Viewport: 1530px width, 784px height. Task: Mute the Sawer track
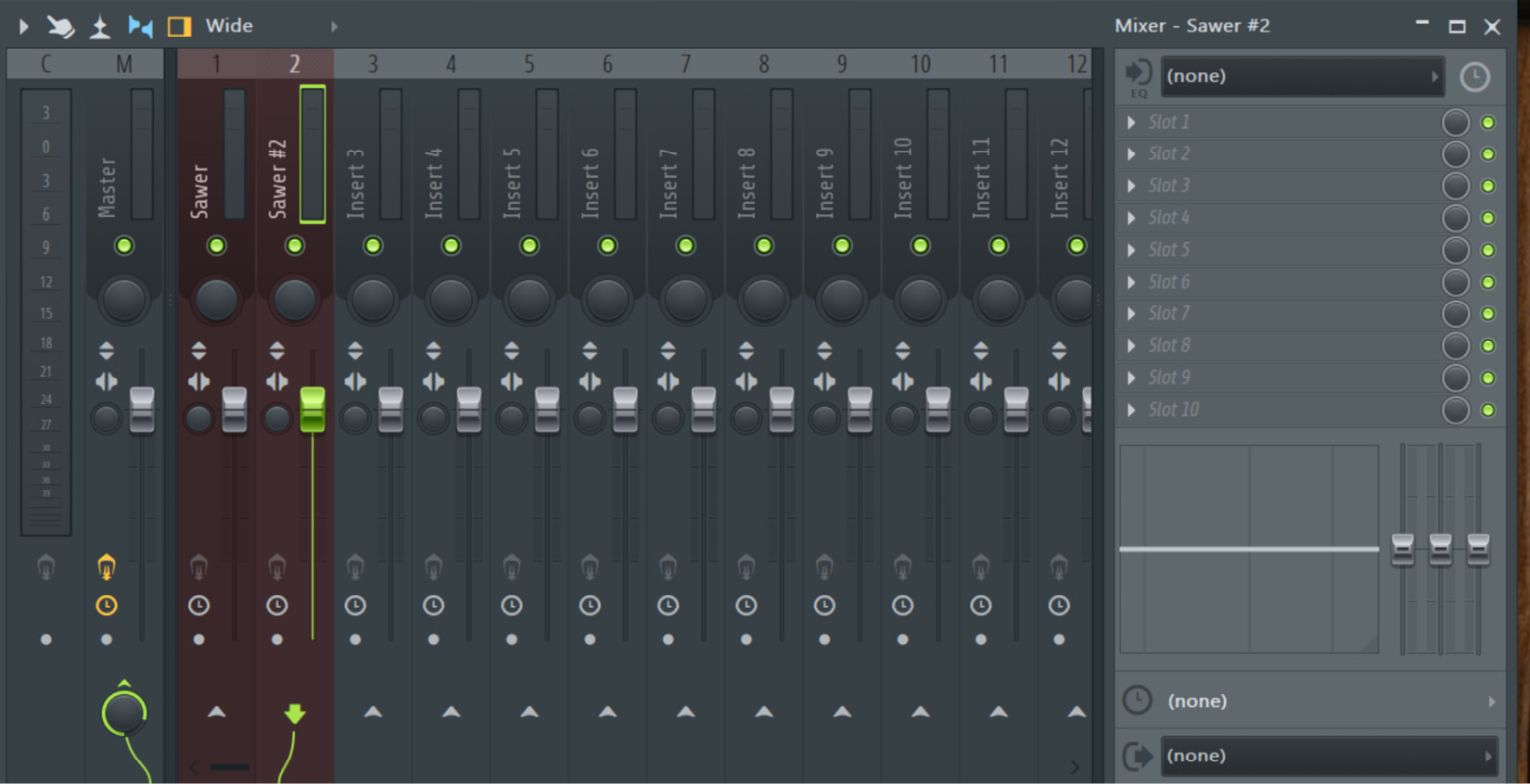[x=216, y=246]
